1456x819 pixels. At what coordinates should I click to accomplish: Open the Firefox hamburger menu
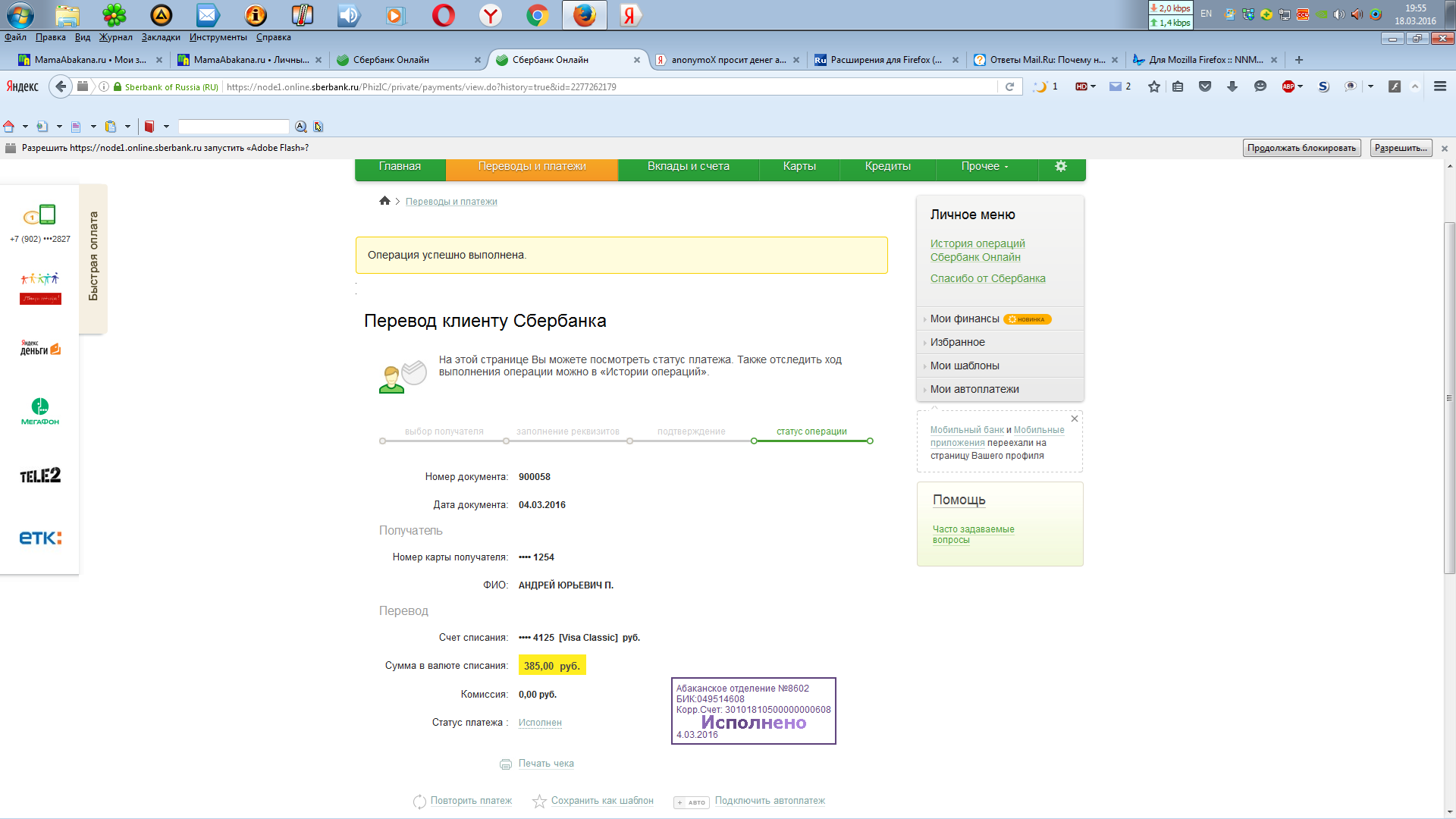1440,86
